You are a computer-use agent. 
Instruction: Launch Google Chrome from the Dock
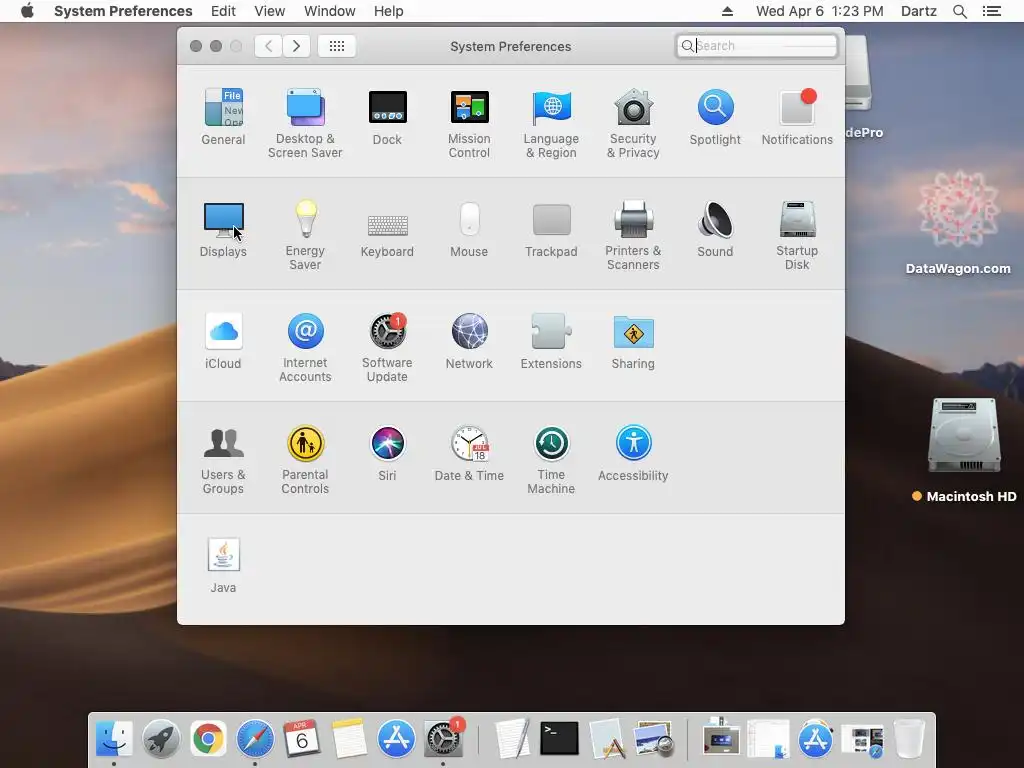pos(208,739)
